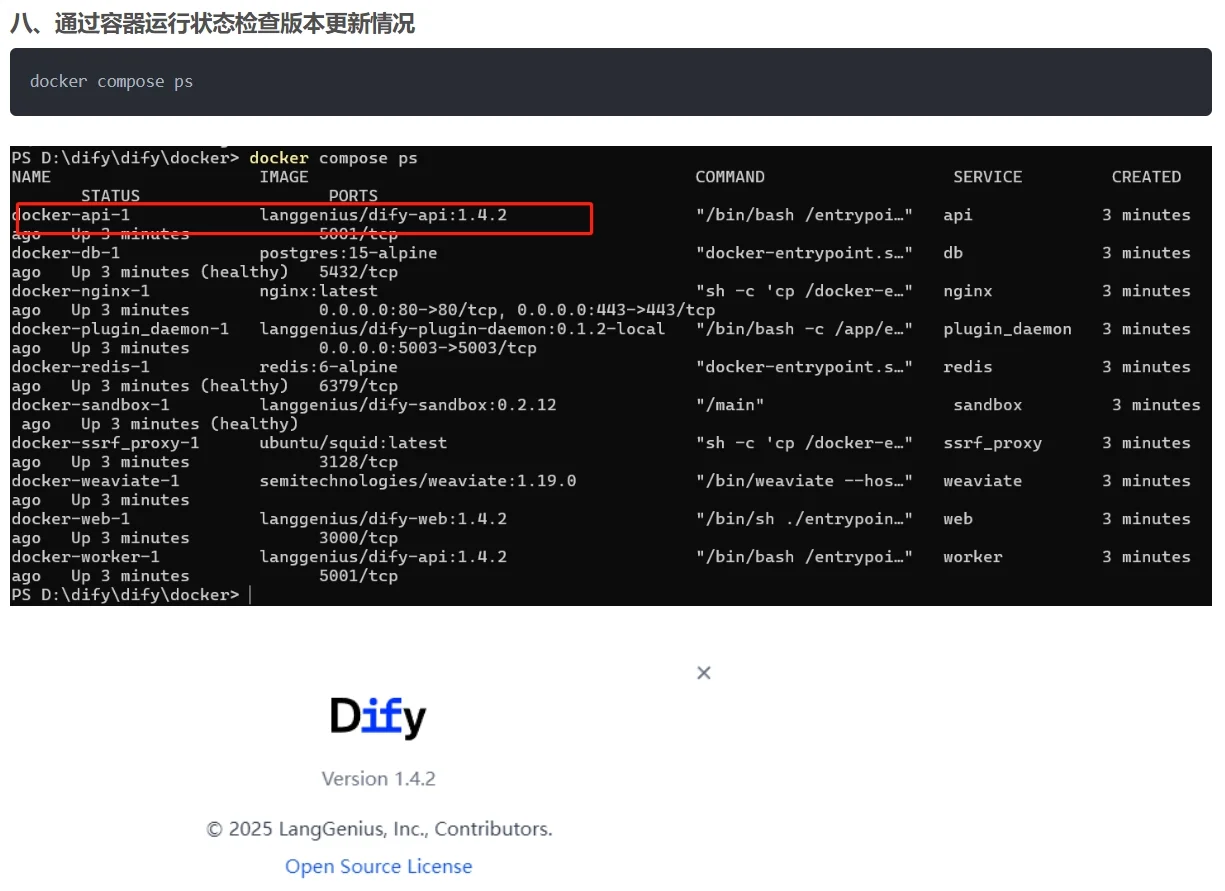Click the section heading 八、通过容器运行状态检查版本更新情况
This screenshot has height=891, width=1225.
click(213, 24)
